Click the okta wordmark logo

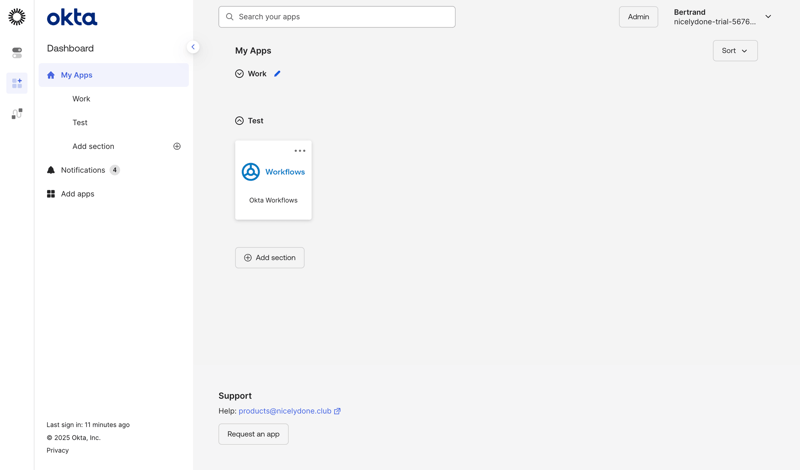pos(72,17)
